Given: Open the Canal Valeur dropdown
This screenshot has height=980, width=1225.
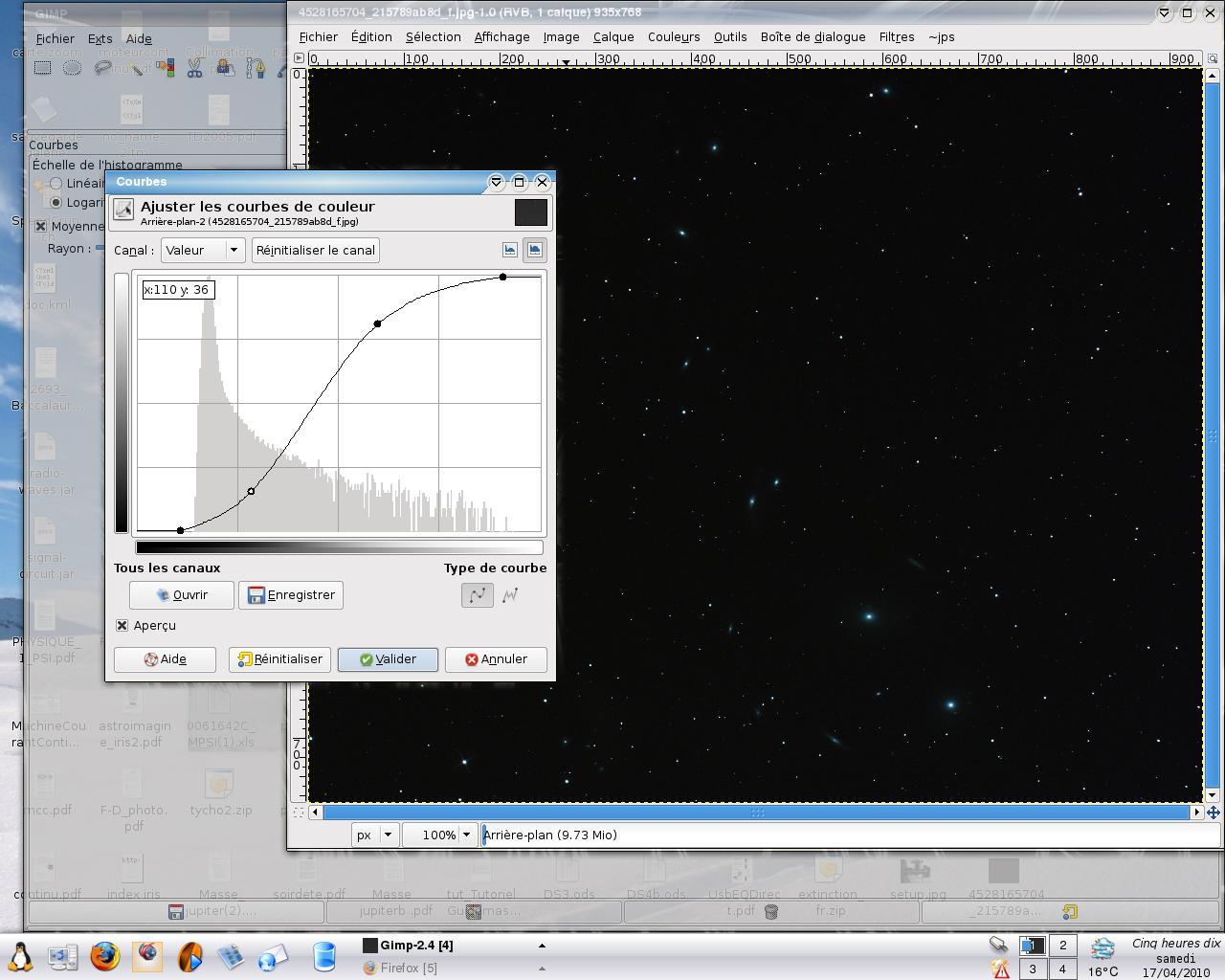Looking at the screenshot, I should (202, 251).
